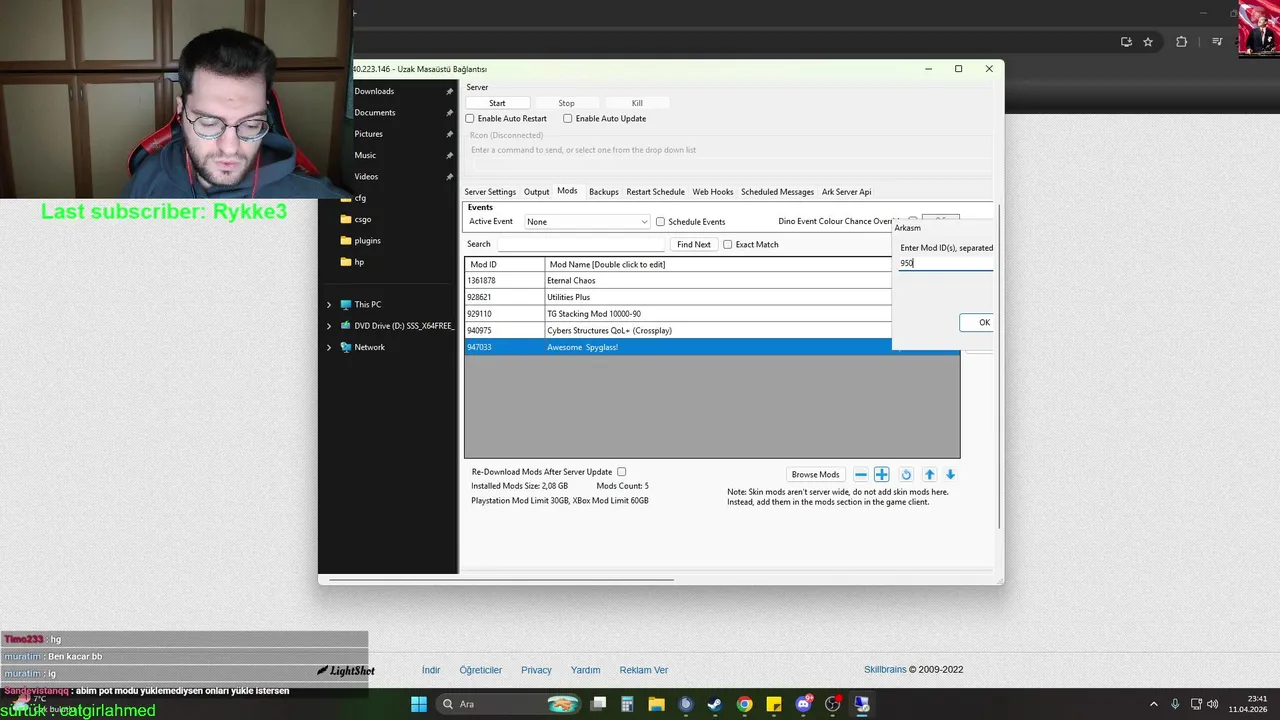Open browser media controls icon

(1217, 42)
